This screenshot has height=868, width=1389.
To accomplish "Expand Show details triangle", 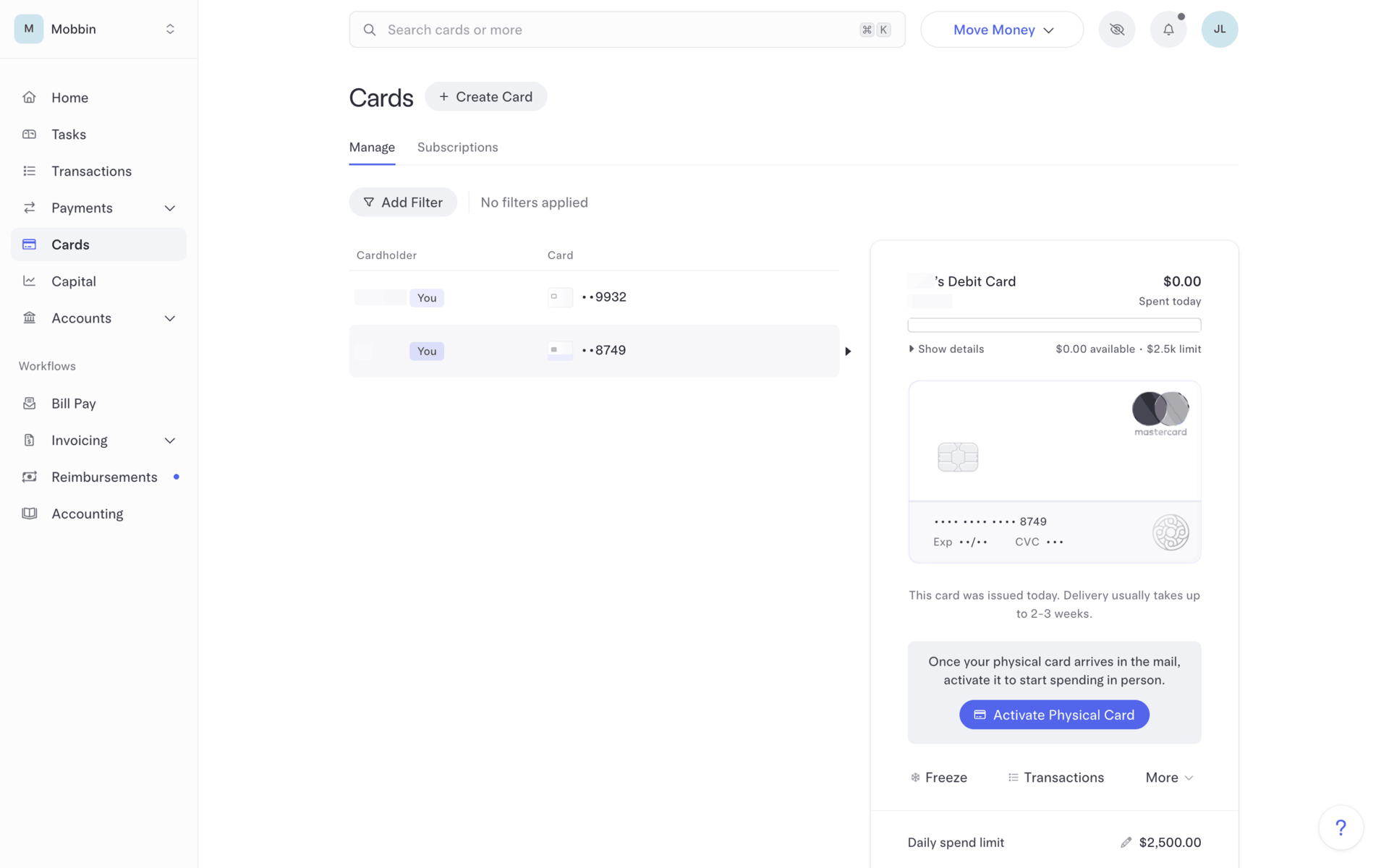I will tap(912, 349).
